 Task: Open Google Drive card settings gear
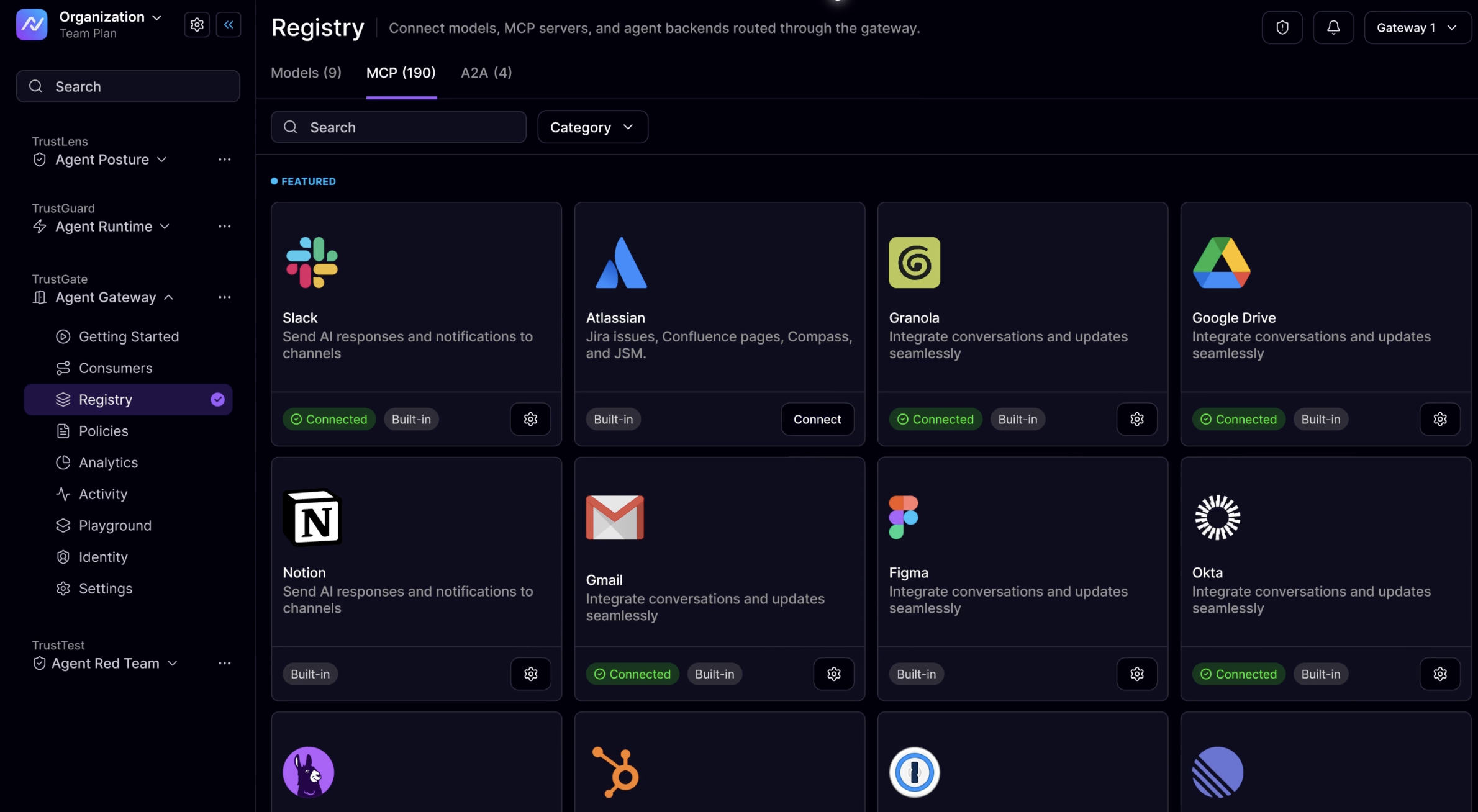1440,419
